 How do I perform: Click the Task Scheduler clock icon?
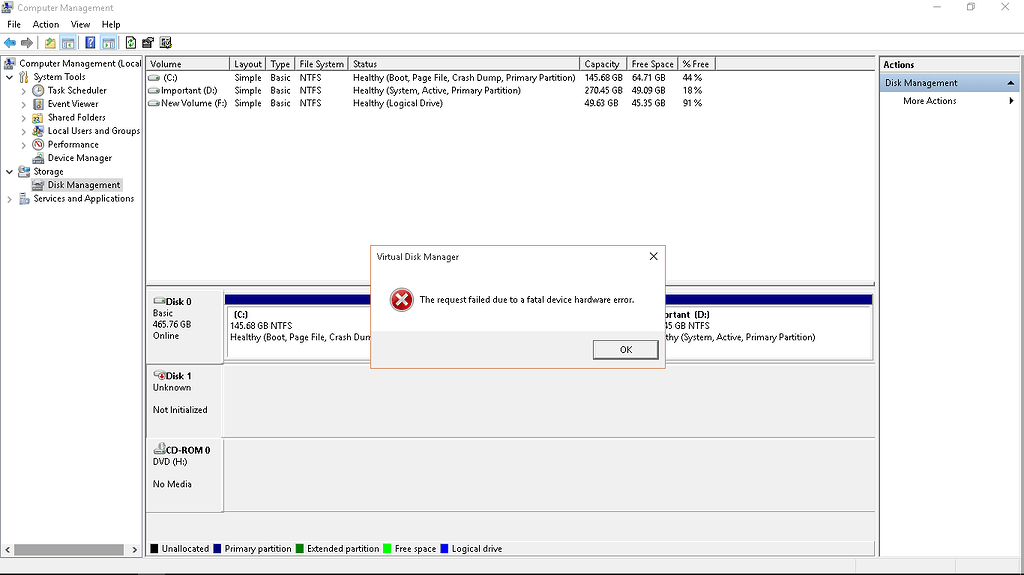click(x=38, y=90)
